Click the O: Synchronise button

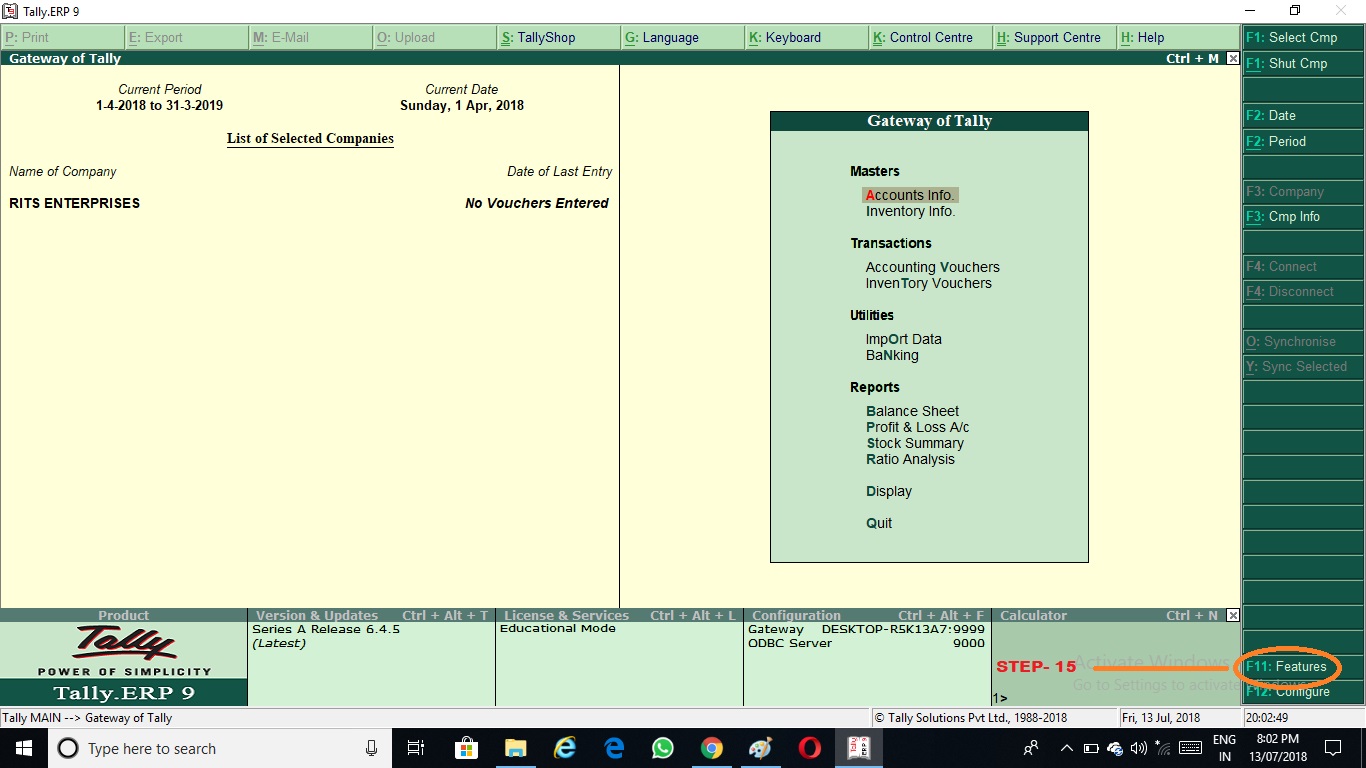coord(1303,341)
